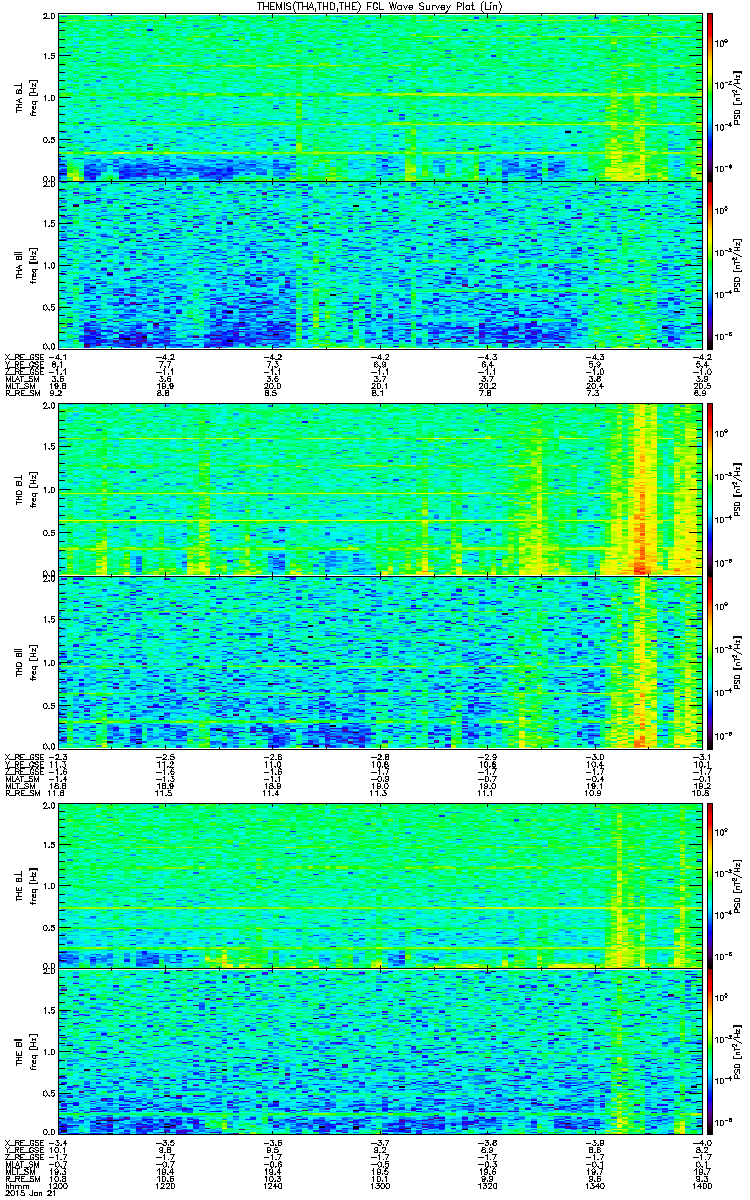This screenshot has width=750, height=1200.
Task: Click the X_RE_GSE row label under the THE panels
Action: 23,1142
